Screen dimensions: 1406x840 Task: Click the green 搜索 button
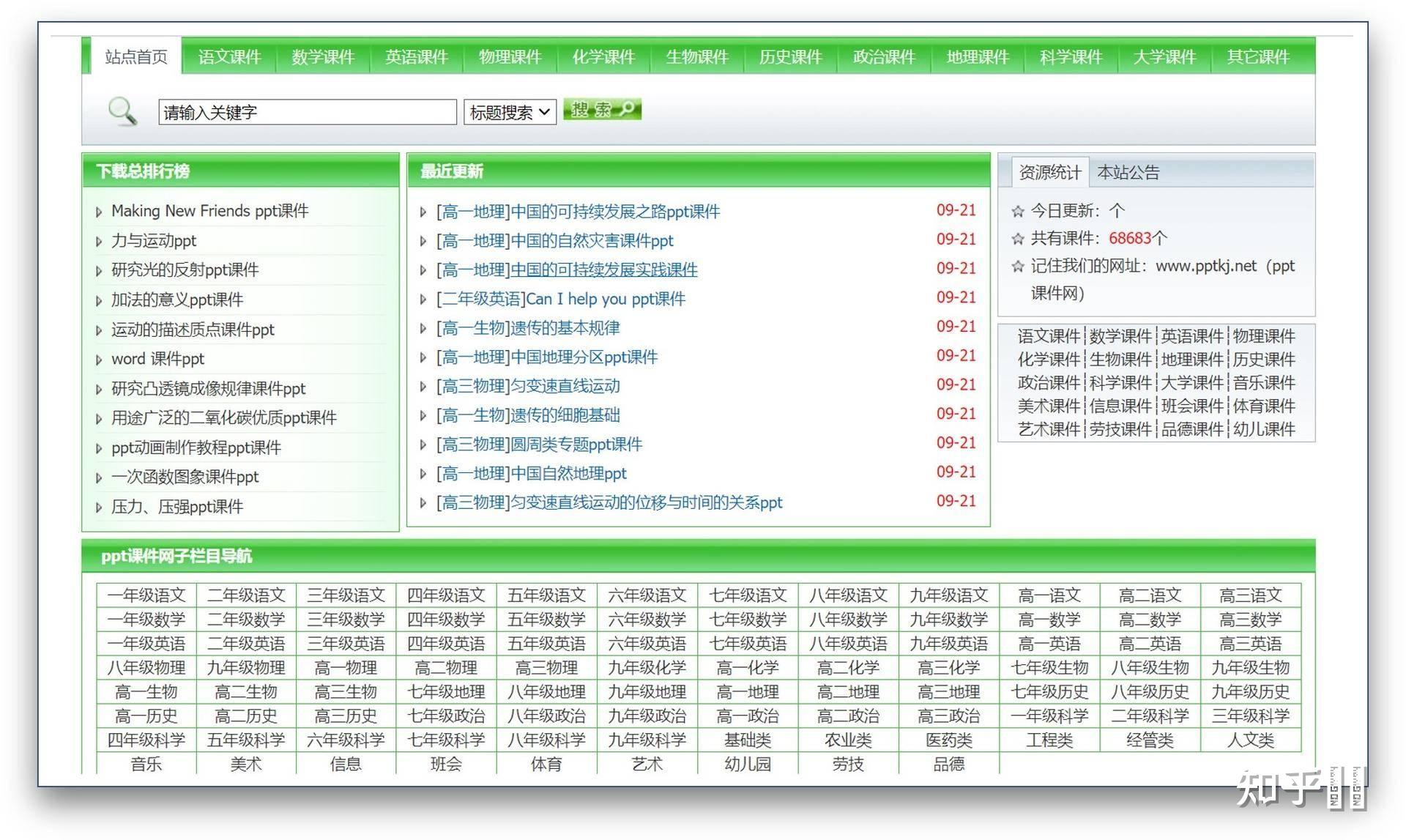[602, 110]
